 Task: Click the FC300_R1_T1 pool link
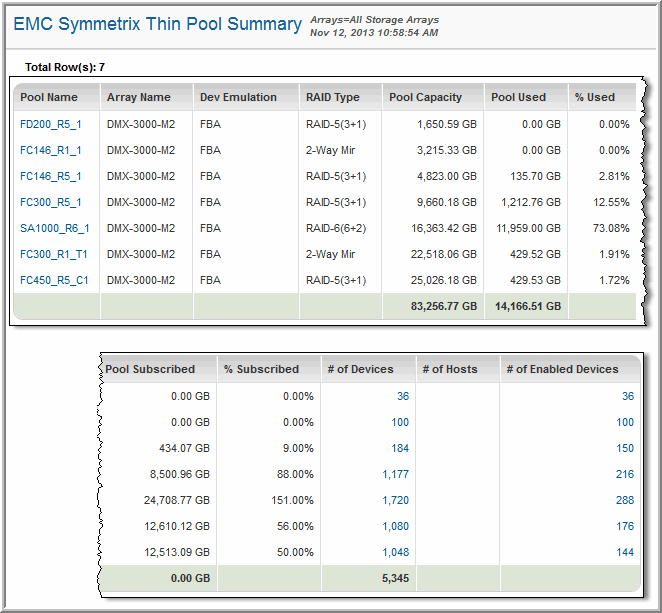tap(54, 254)
